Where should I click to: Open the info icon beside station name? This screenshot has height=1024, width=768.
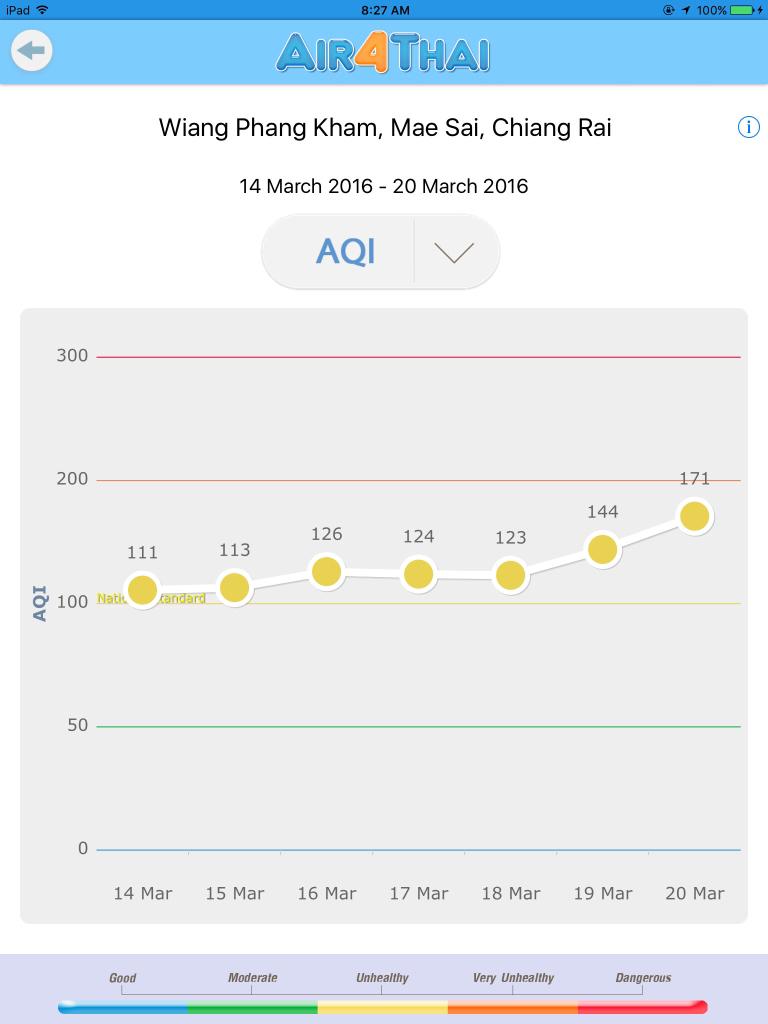tap(748, 127)
